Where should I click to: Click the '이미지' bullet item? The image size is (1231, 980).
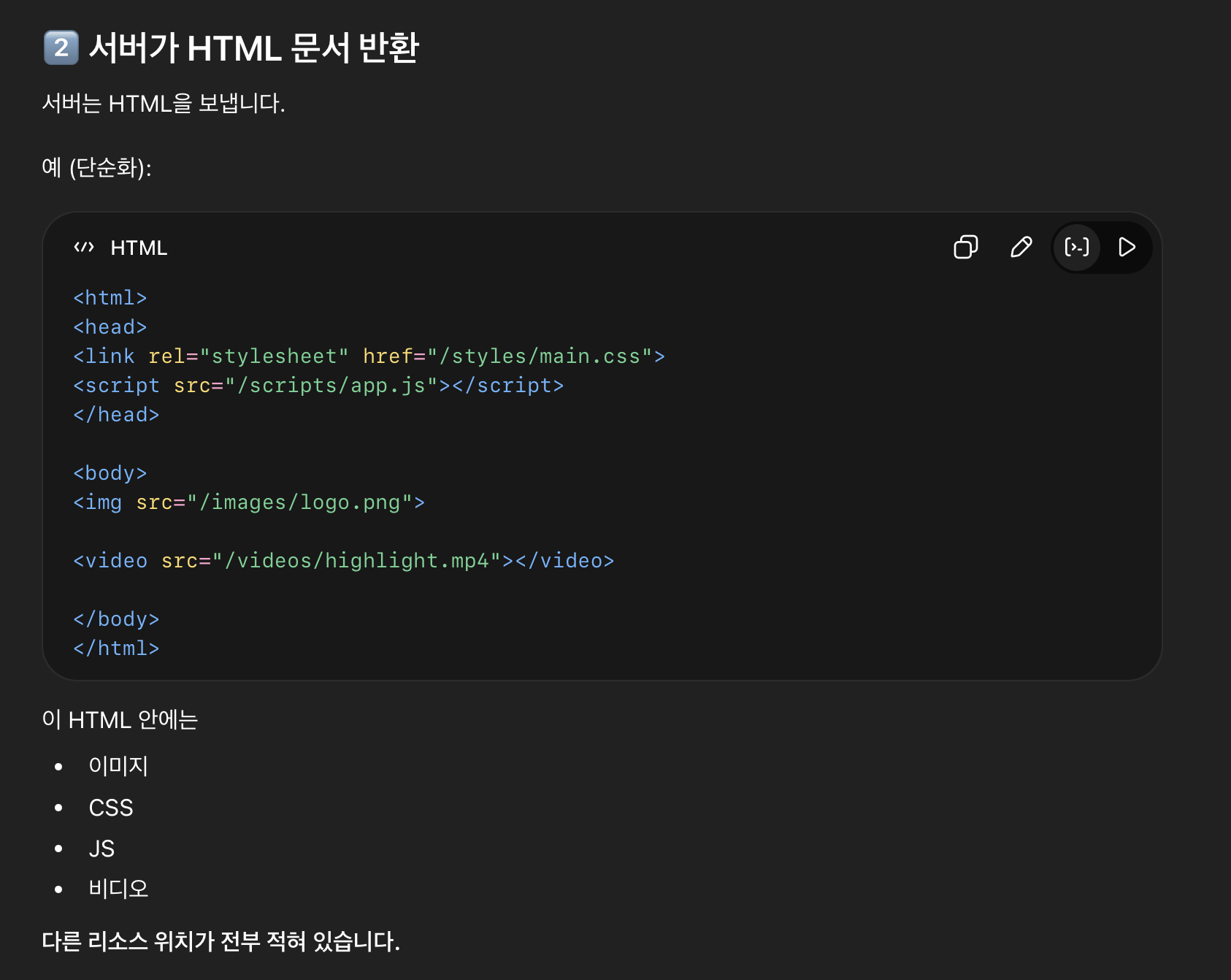point(118,766)
